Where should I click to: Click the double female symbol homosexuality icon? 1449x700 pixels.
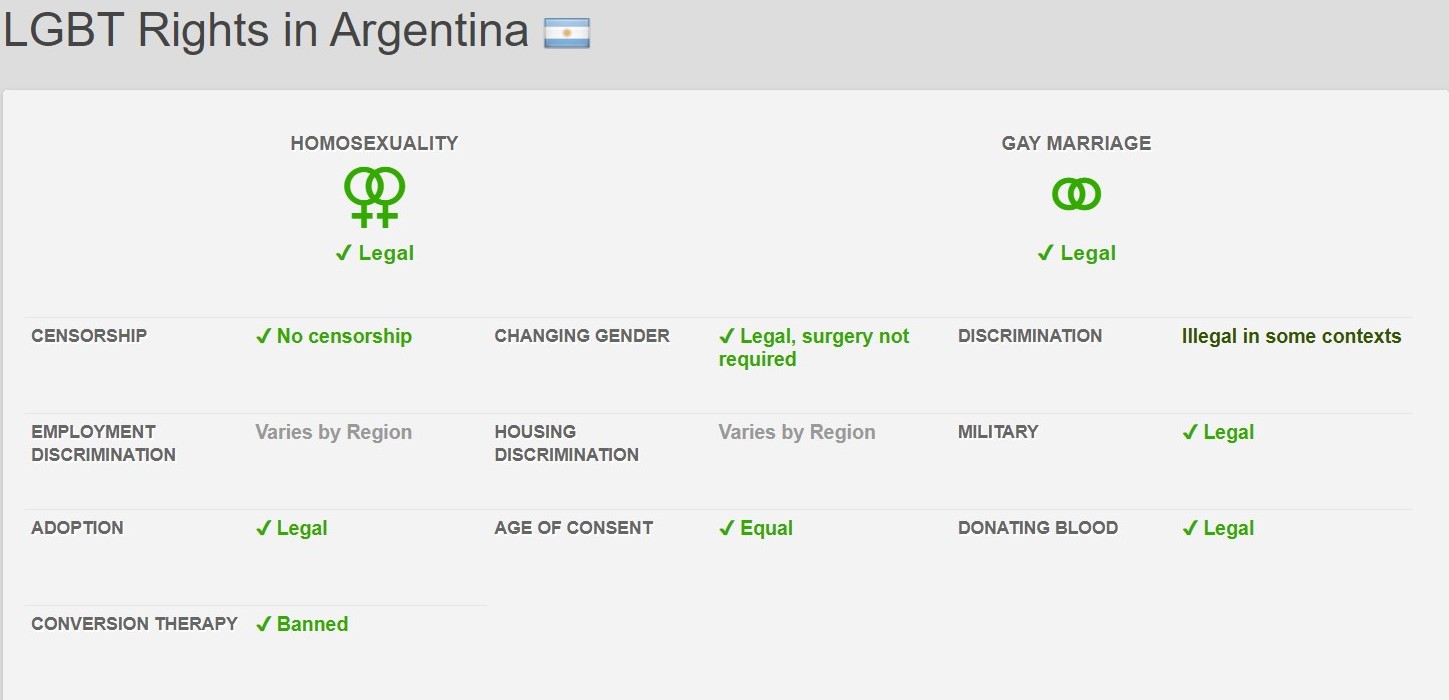[375, 197]
